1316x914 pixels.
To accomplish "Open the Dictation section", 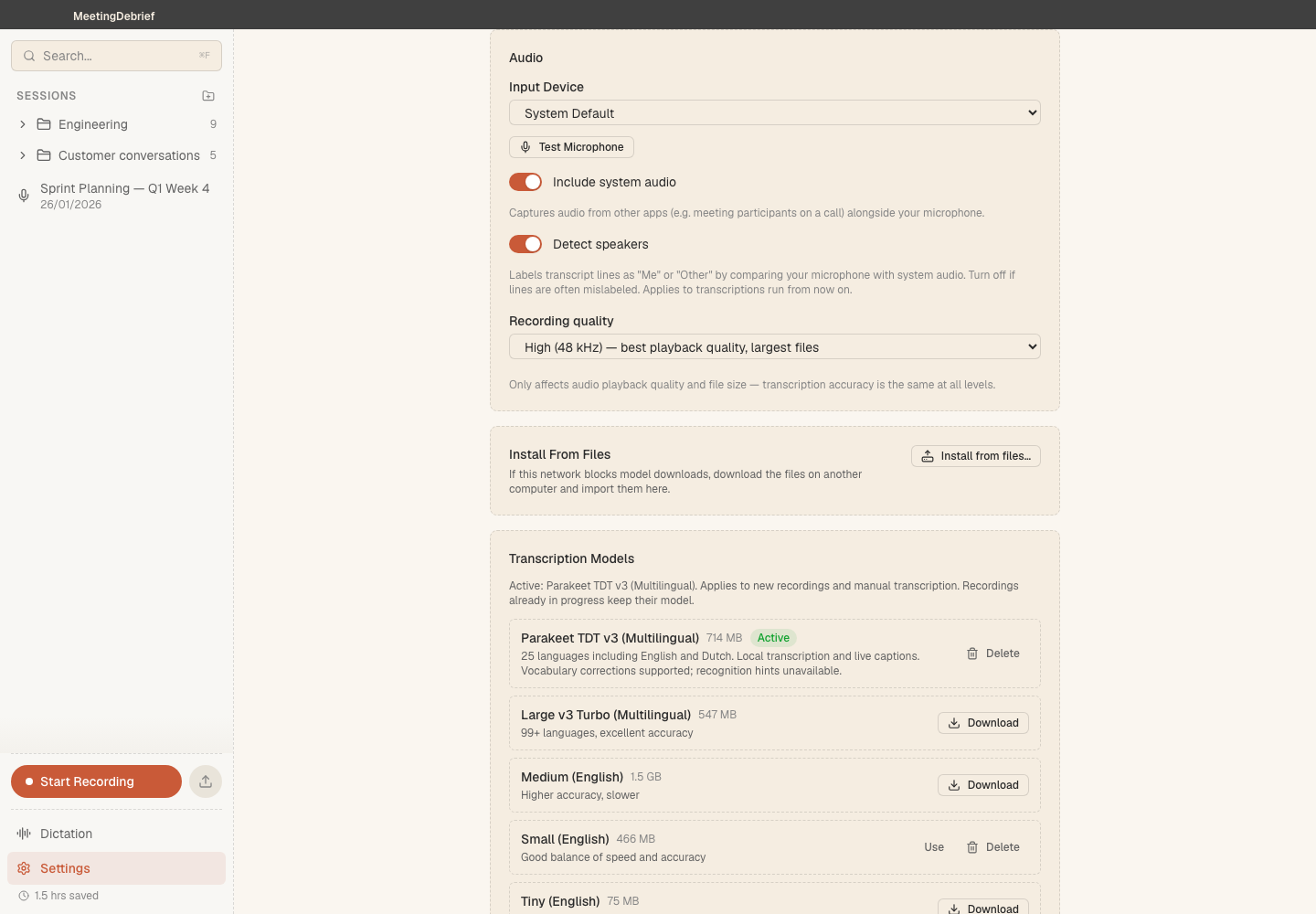I will pyautogui.click(x=116, y=834).
